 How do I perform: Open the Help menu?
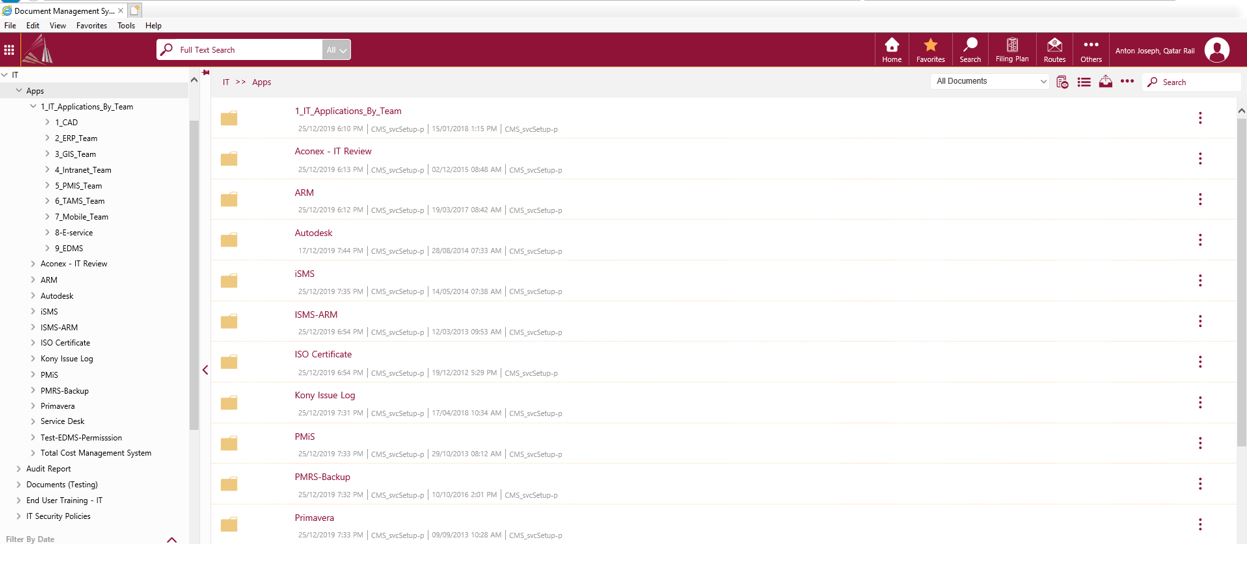(153, 25)
